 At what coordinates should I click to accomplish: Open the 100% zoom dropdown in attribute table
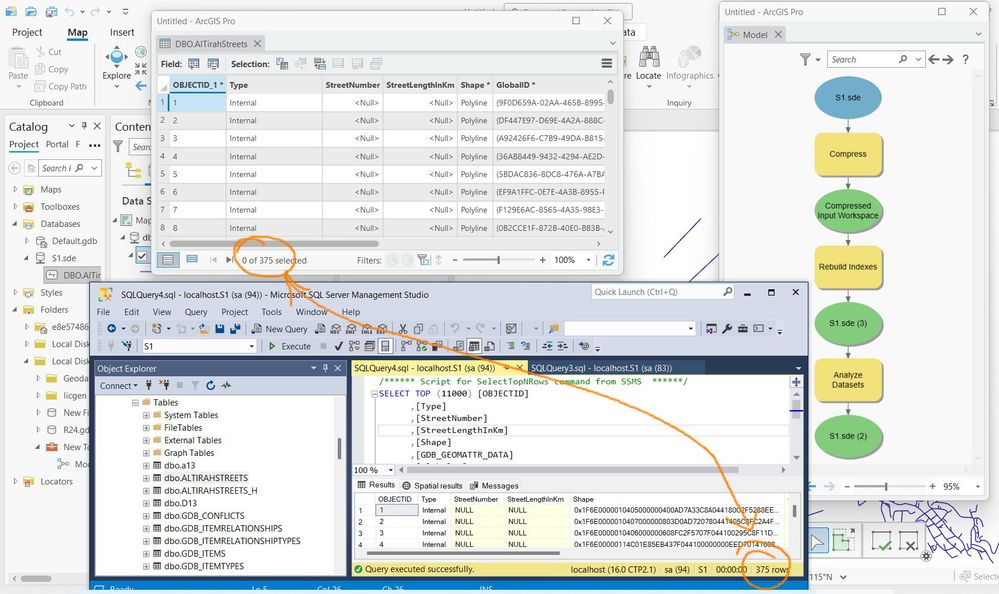click(589, 260)
